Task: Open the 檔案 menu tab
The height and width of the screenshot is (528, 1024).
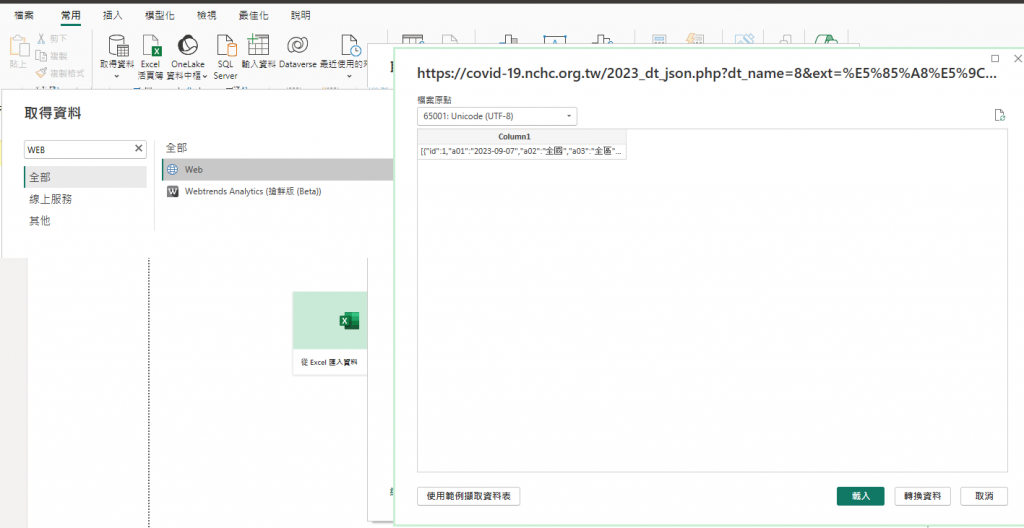Action: click(24, 15)
